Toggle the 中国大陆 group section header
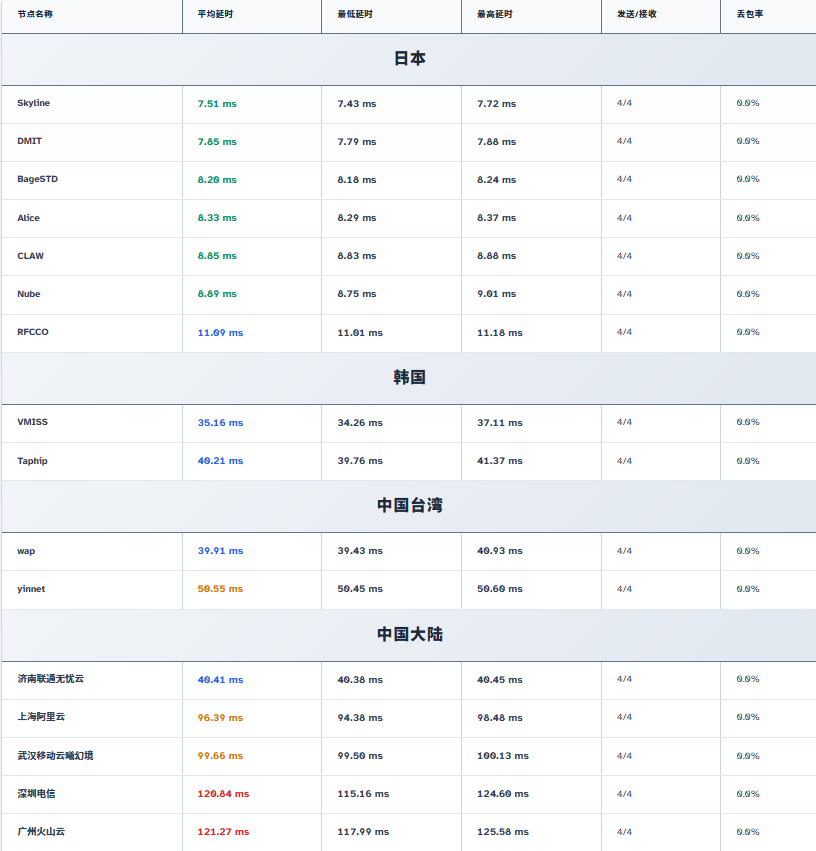 pyautogui.click(x=409, y=635)
